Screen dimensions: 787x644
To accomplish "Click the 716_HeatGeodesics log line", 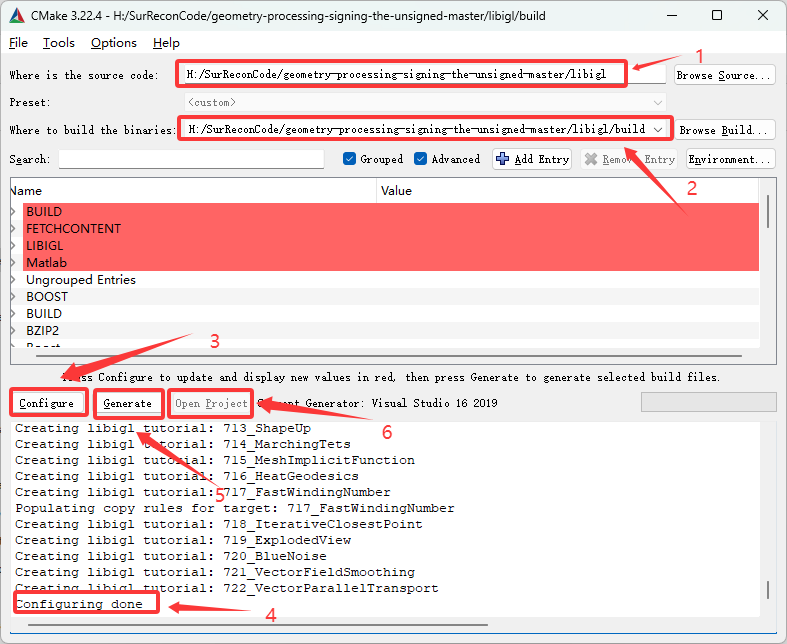I will (x=187, y=476).
